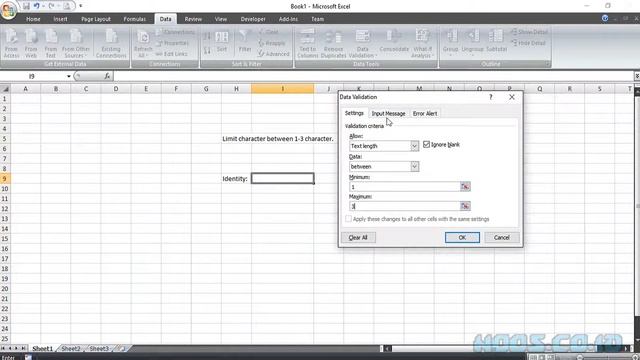The height and width of the screenshot is (360, 640).
Task: Open quick access toolbar customize dropdown
Action: 81,6
